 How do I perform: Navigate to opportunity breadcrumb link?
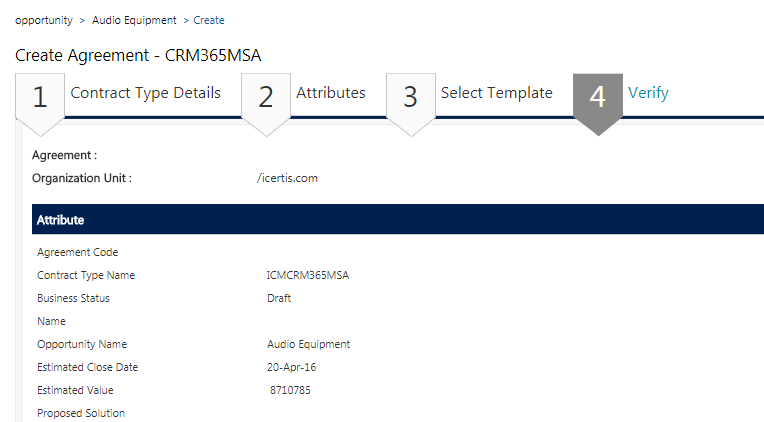43,20
